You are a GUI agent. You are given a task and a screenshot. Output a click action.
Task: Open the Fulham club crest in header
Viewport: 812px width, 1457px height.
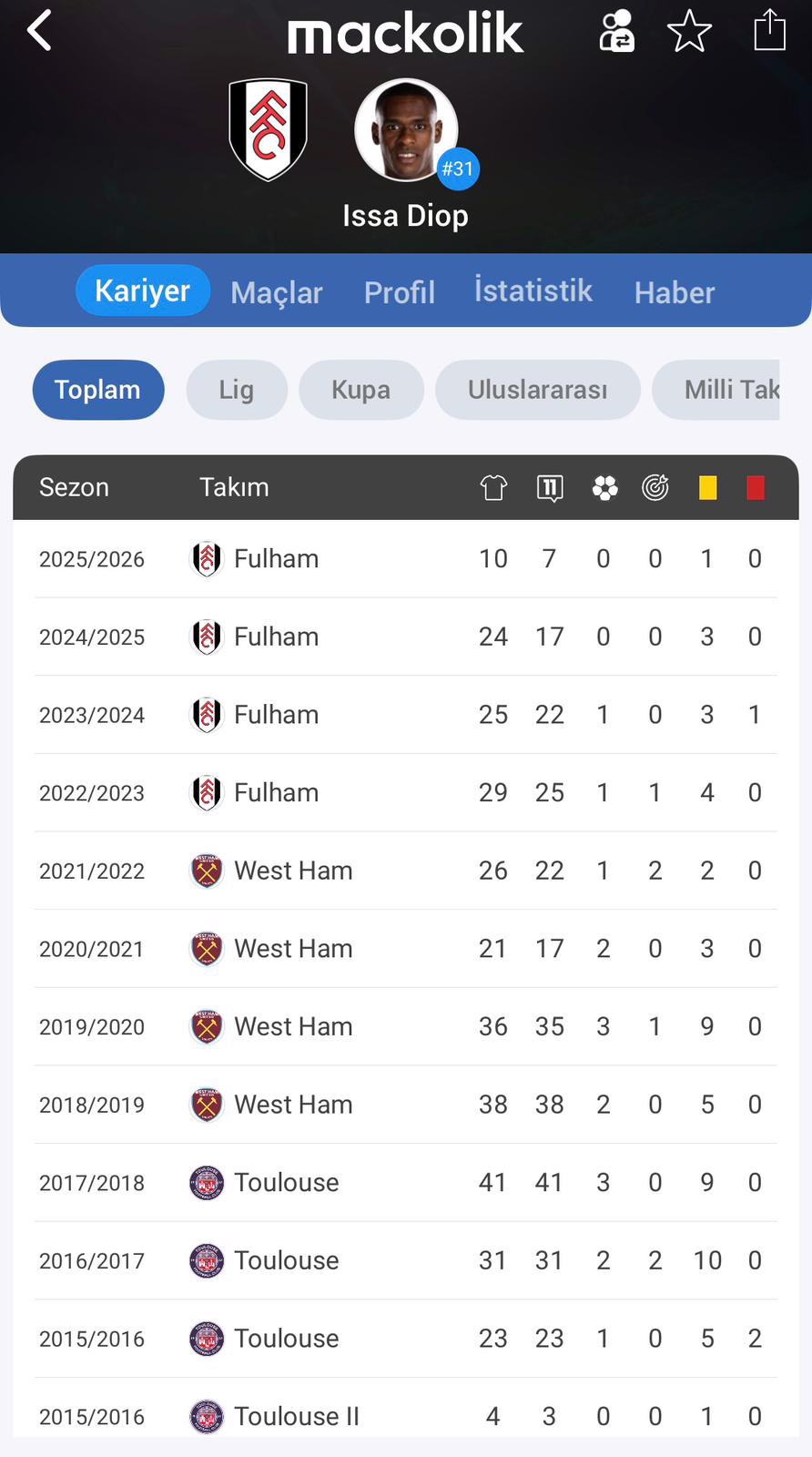pos(268,129)
